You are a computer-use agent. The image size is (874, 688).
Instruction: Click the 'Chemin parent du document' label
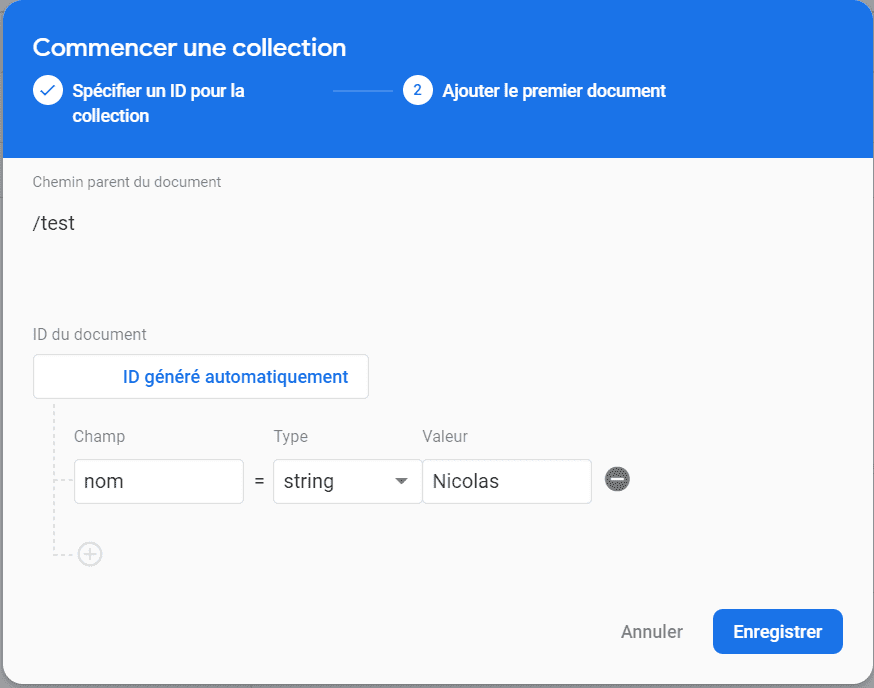click(x=127, y=182)
